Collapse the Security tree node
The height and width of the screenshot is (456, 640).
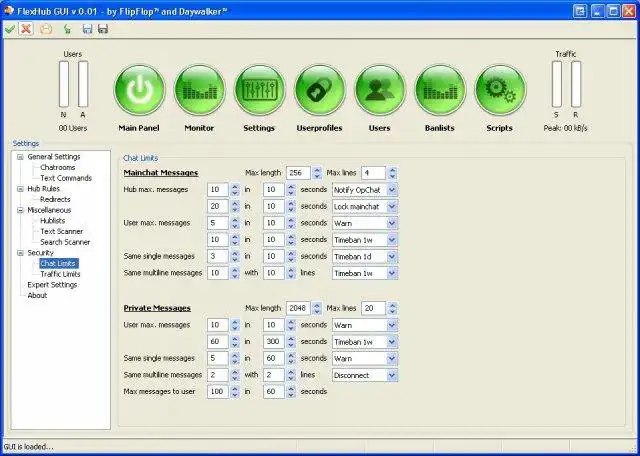[20, 253]
